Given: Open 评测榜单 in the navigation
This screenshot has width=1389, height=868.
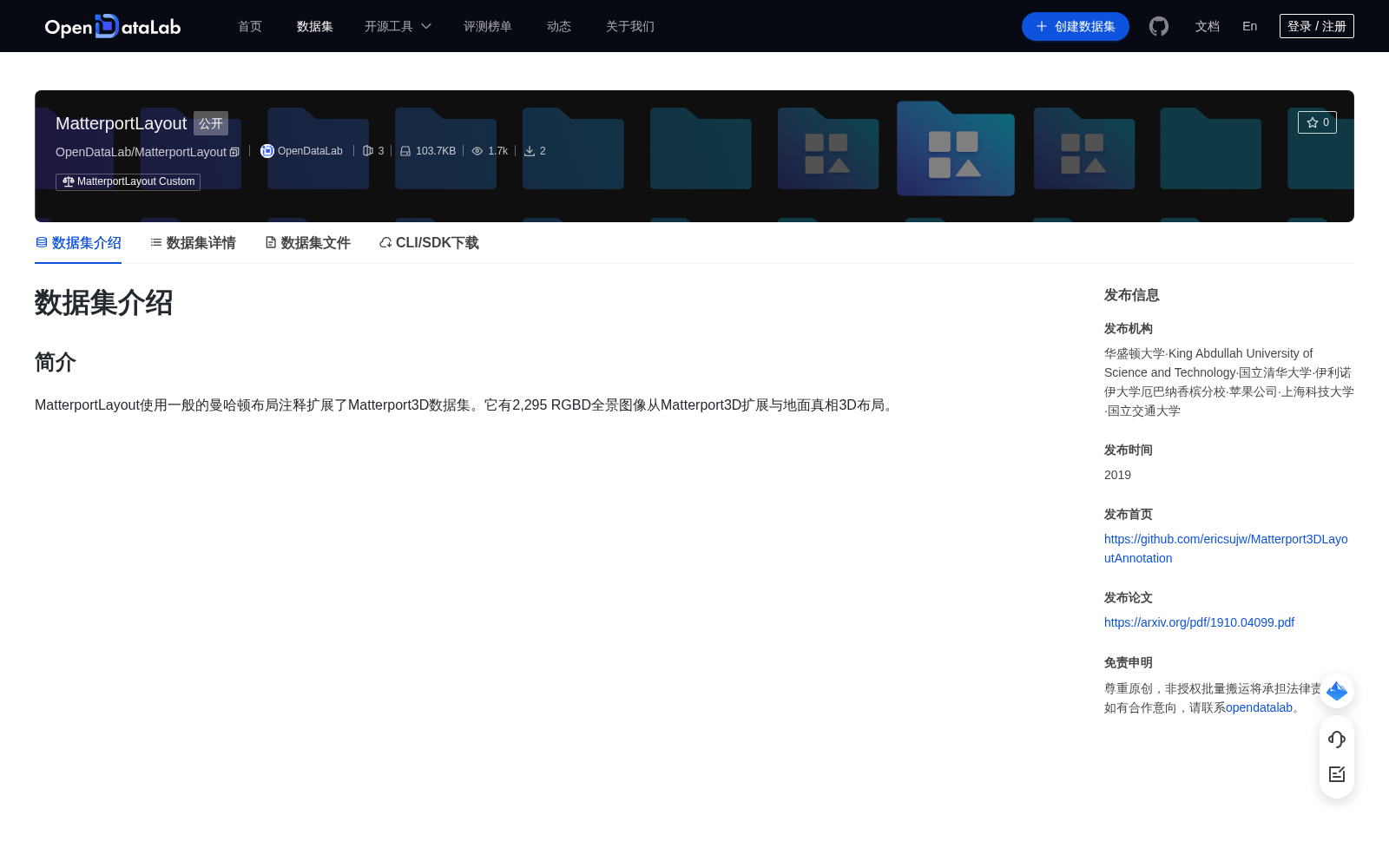Looking at the screenshot, I should click(x=488, y=26).
